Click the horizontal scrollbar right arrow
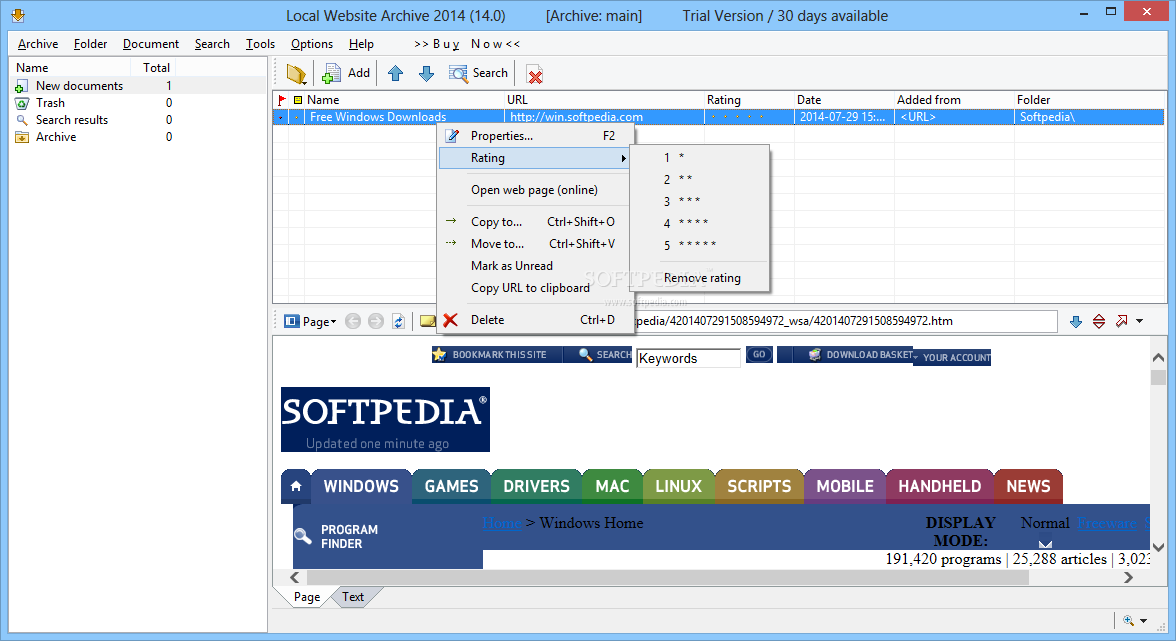 tap(1128, 577)
